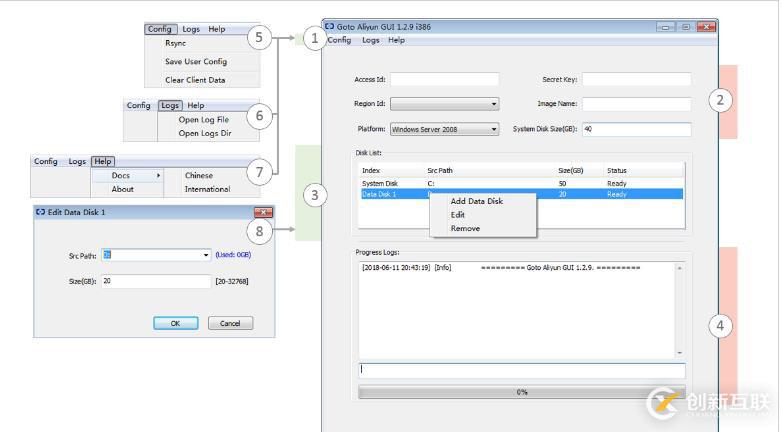Image resolution: width=781 pixels, height=432 pixels.
Task: Maximize the Goto Aliyun GUI window
Action: coord(686,27)
